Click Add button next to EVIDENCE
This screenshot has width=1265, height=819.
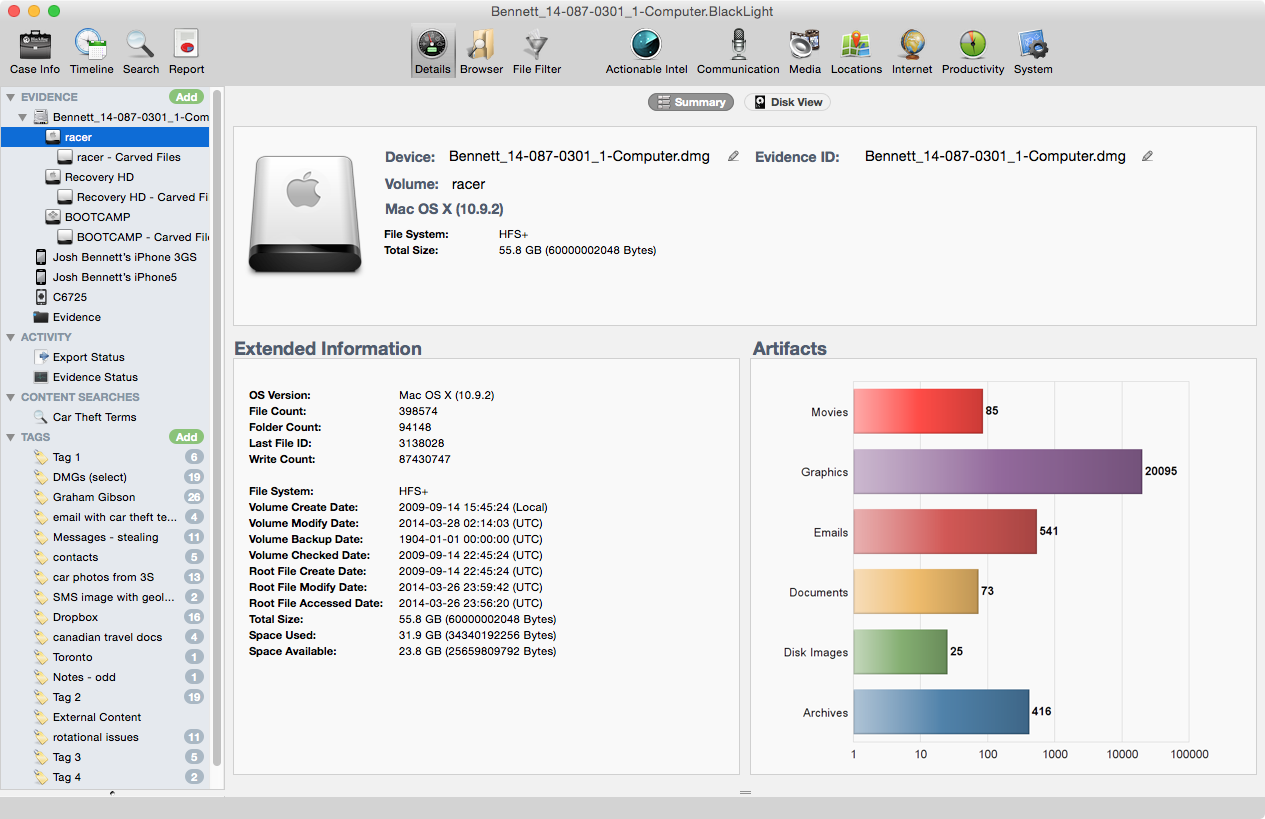186,97
